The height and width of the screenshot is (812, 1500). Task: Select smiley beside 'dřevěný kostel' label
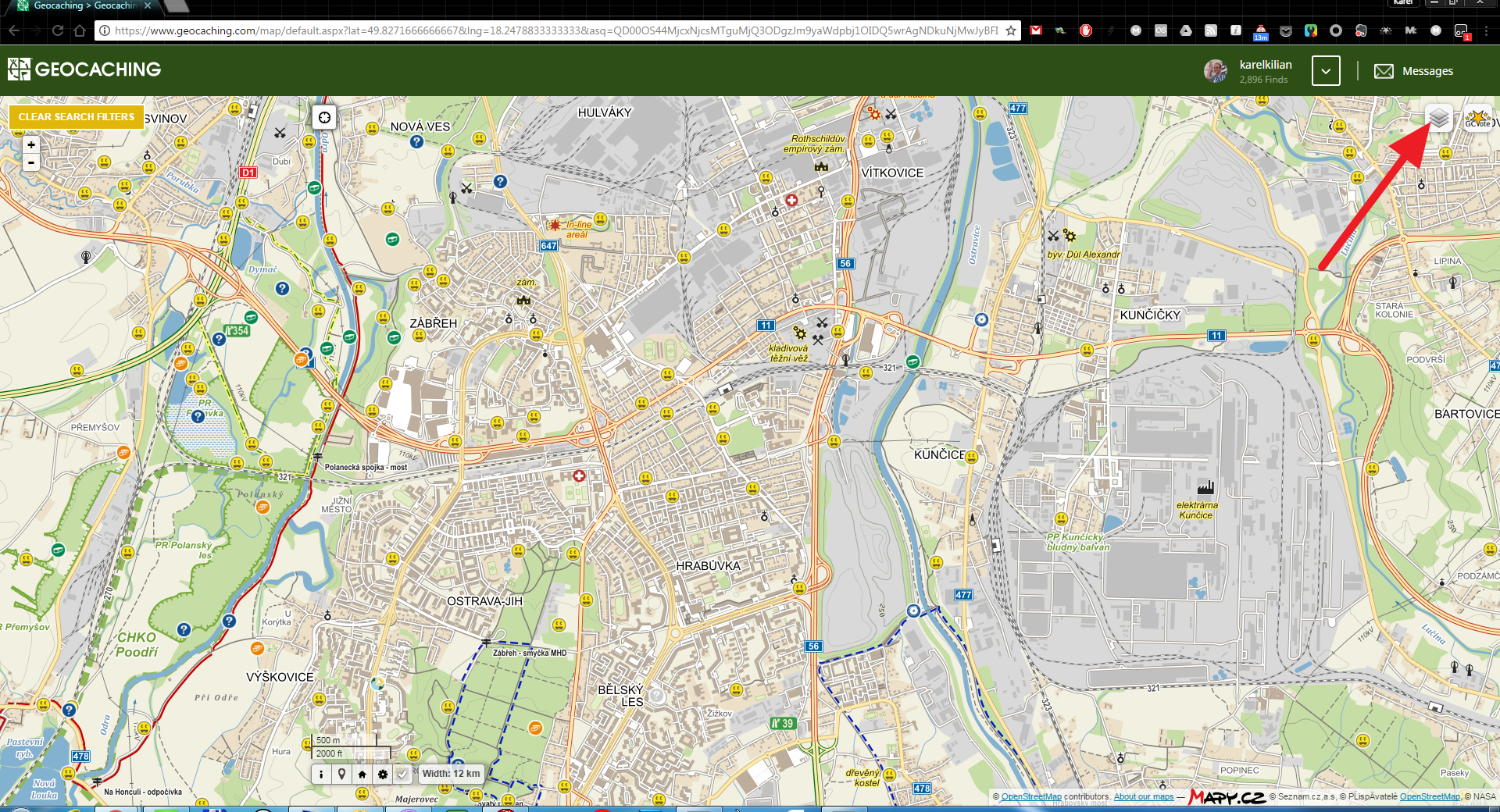coord(890,775)
